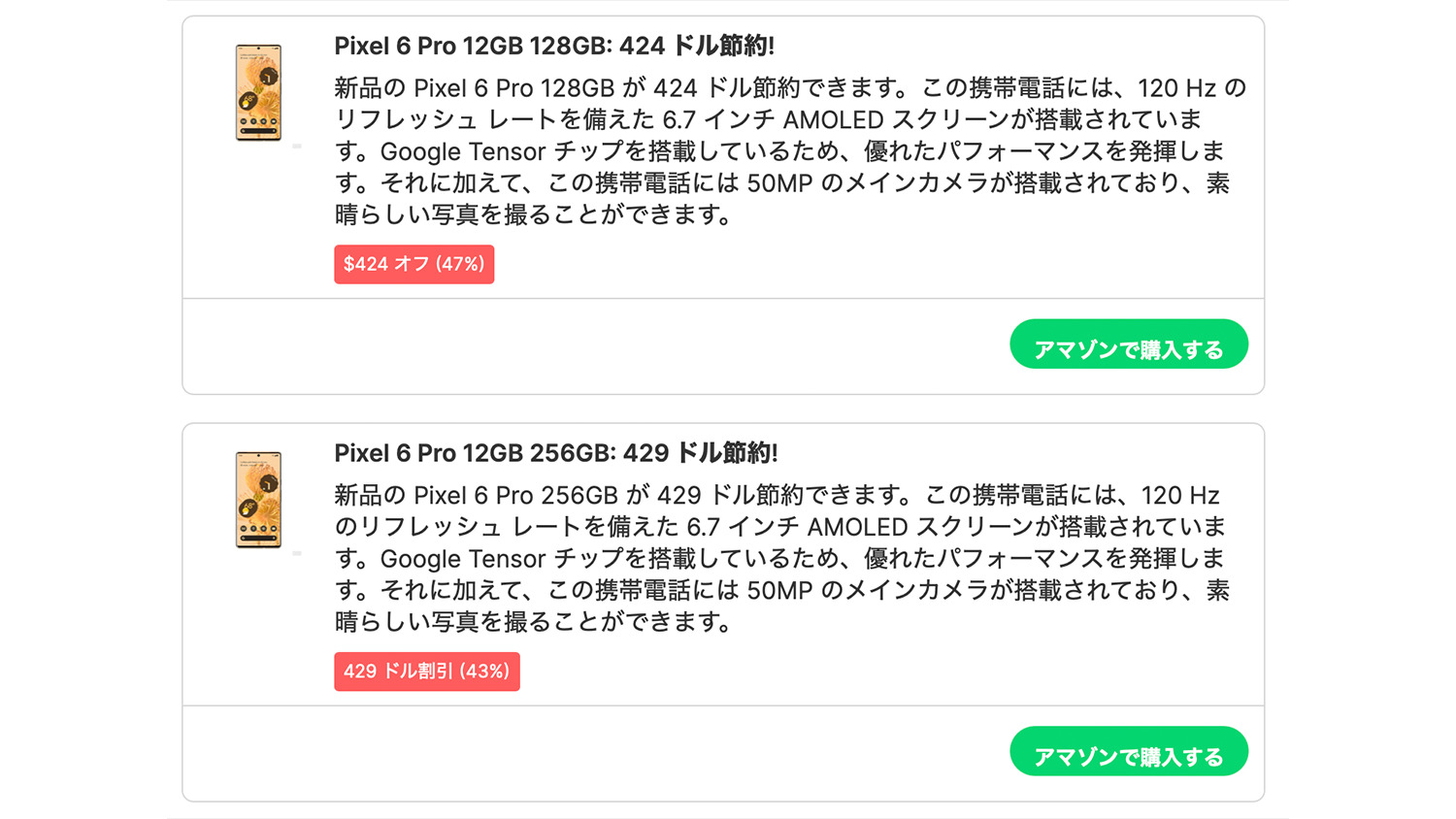Viewport: 1456px width, 819px height.
Task: Click "AMOLED" in the 128GB description
Action: [x=833, y=120]
